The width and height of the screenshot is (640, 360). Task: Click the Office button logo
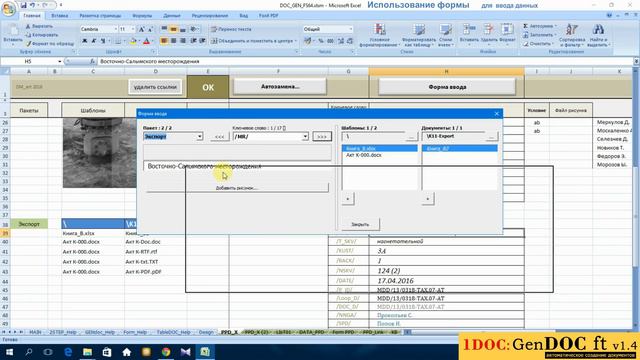9,9
